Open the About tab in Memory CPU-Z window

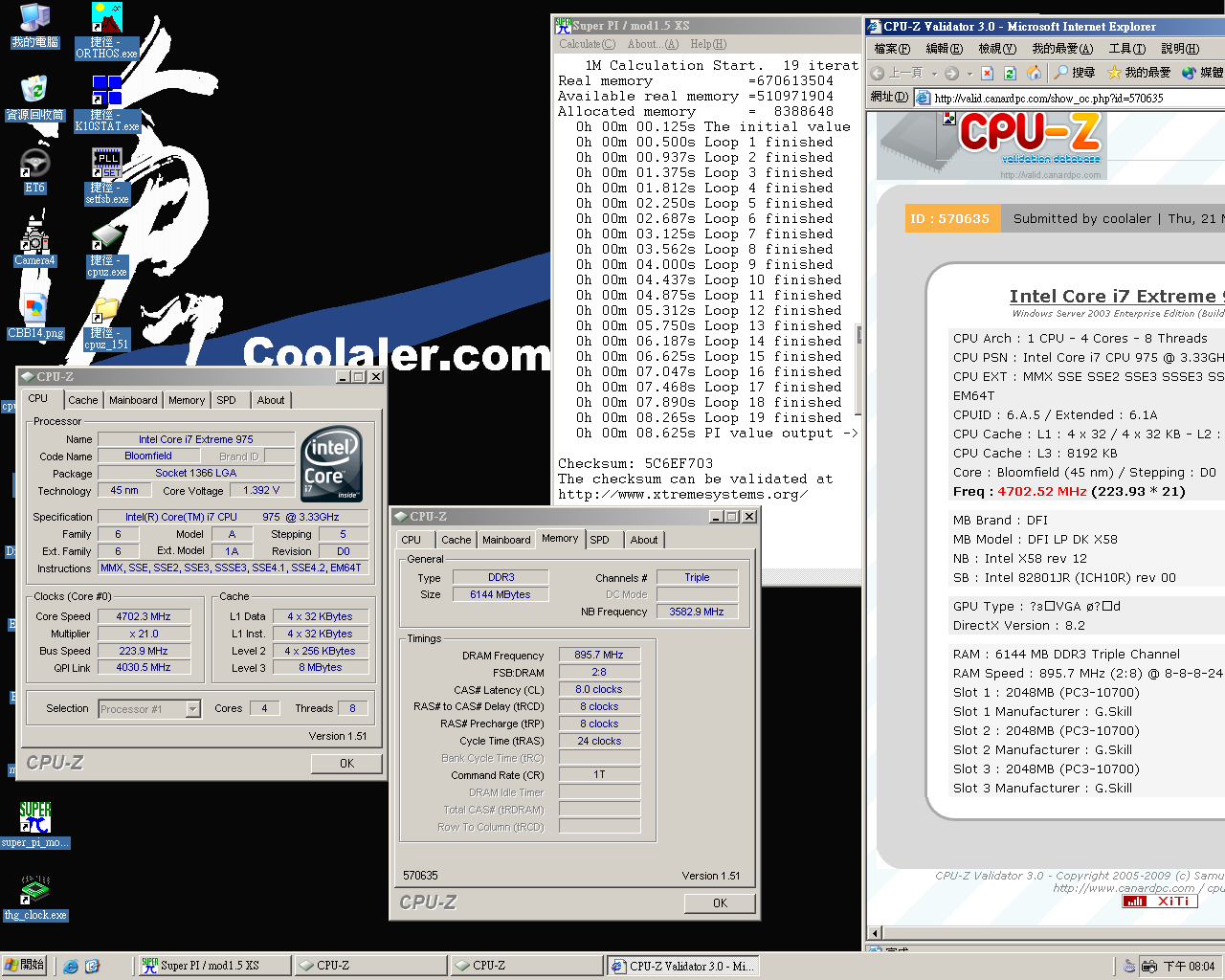[x=644, y=540]
